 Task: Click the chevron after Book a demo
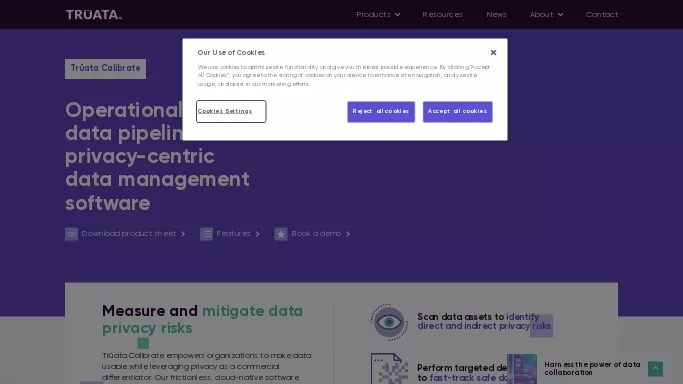pos(348,234)
